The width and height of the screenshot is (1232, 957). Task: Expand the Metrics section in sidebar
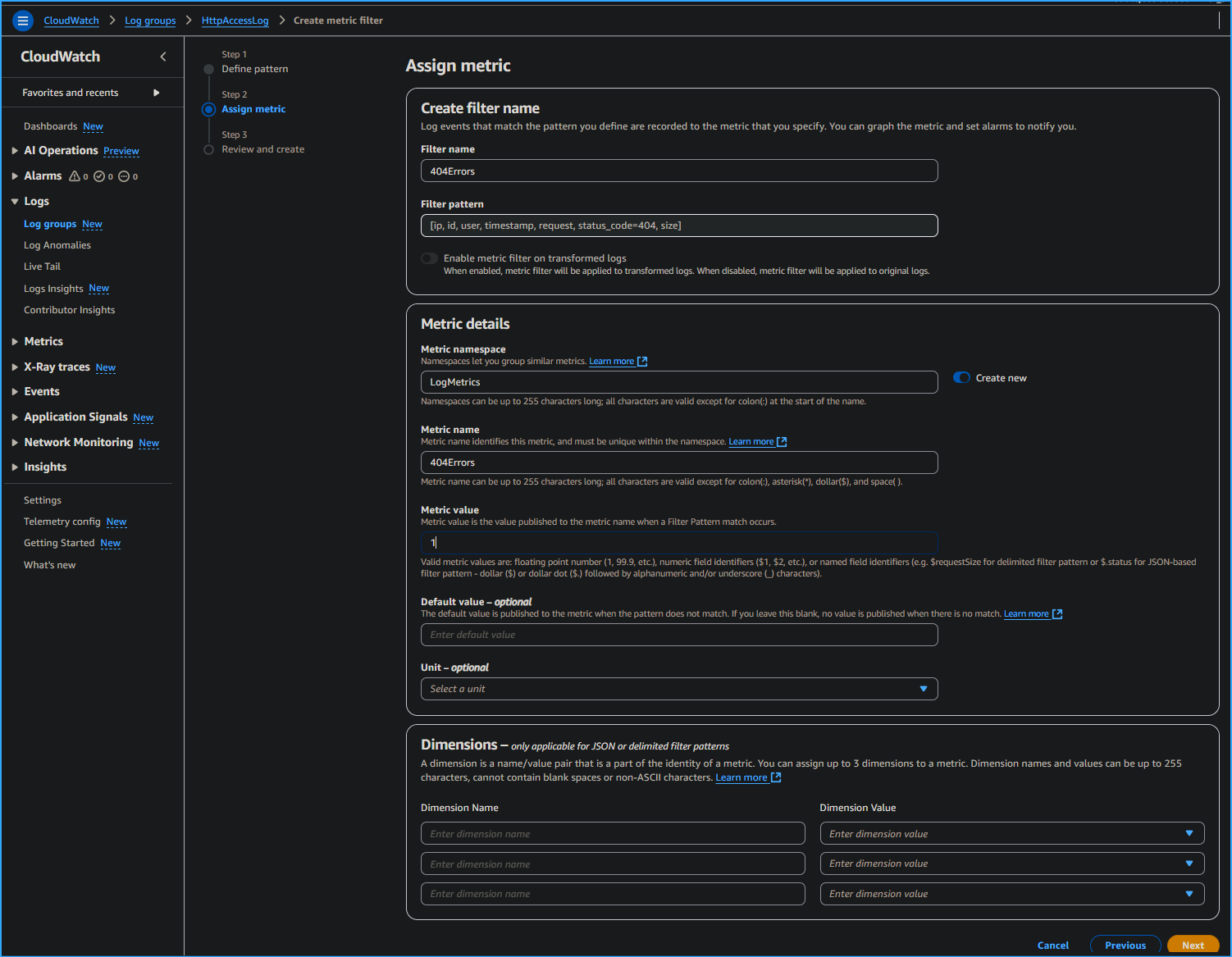pos(43,341)
